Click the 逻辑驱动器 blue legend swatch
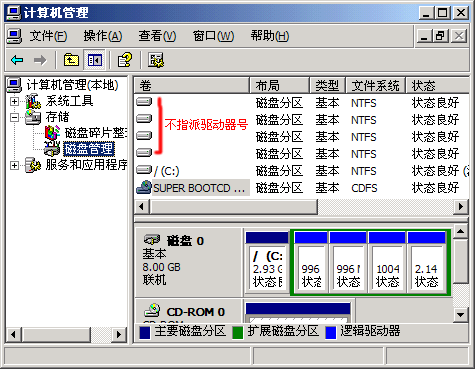475x369 pixels. (330, 332)
